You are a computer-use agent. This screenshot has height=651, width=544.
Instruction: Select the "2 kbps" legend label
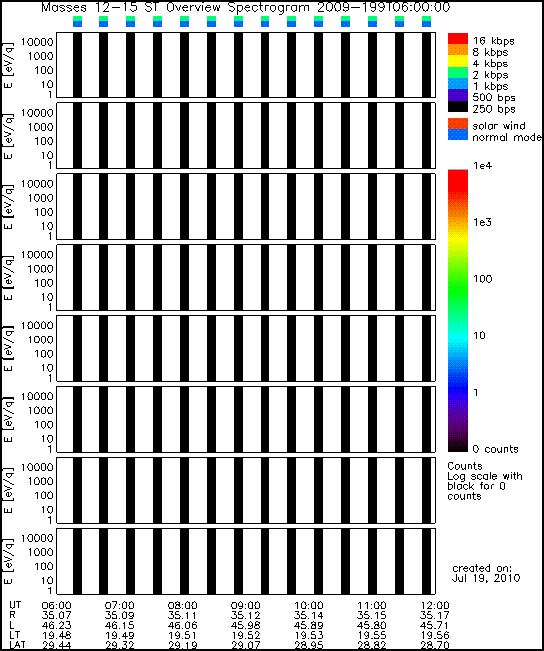point(490,75)
